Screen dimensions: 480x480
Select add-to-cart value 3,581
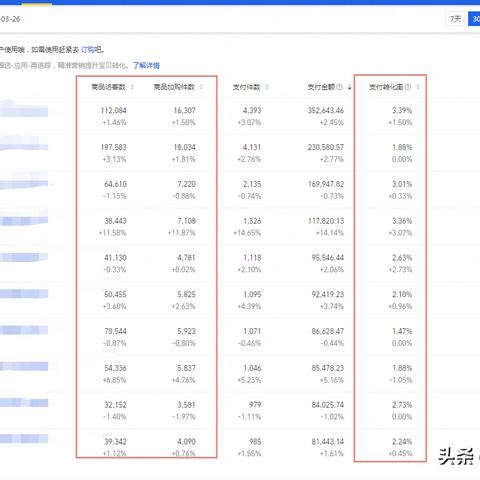pos(187,405)
